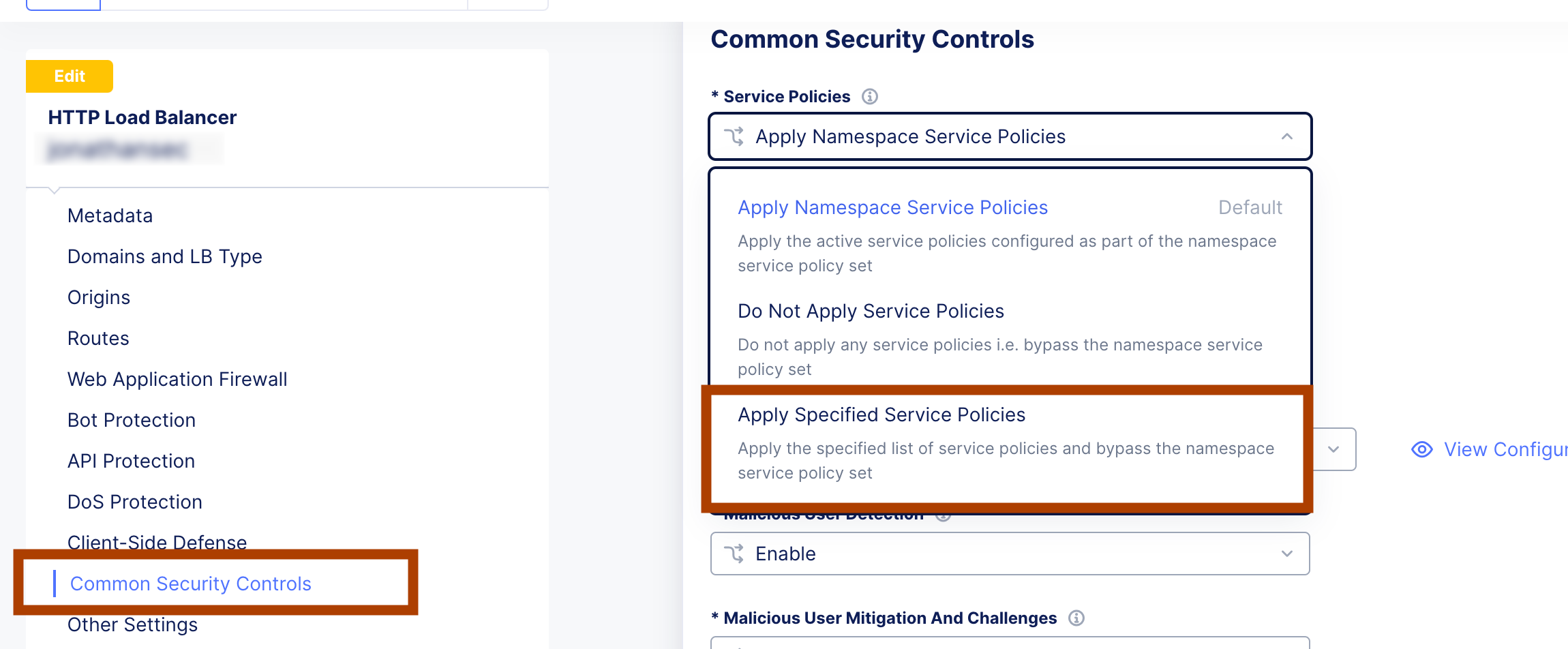Click the arrows icon inside Service Policies selector
The height and width of the screenshot is (649, 1568).
[734, 136]
